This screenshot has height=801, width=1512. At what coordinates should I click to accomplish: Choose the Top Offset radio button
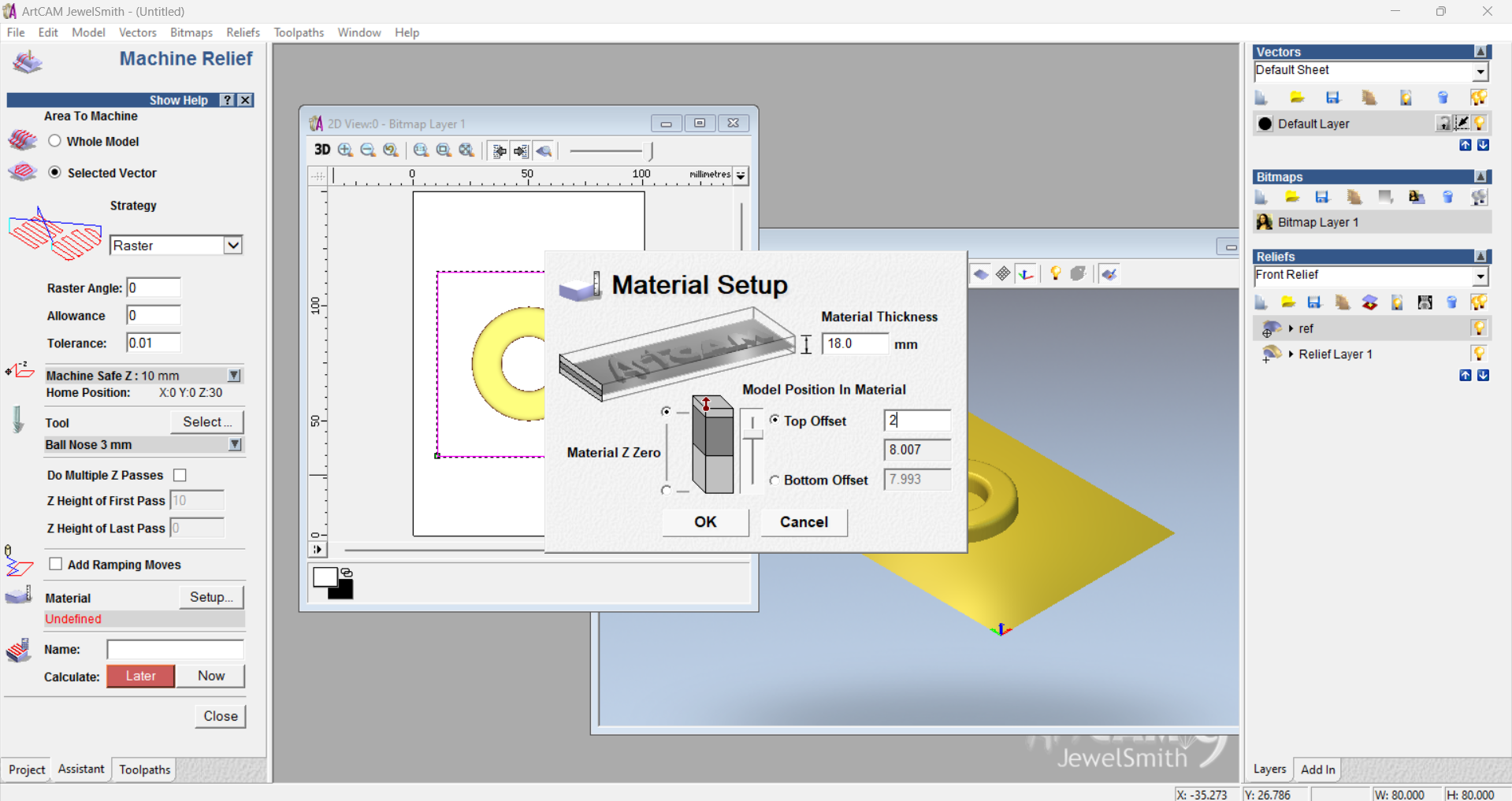click(x=775, y=420)
